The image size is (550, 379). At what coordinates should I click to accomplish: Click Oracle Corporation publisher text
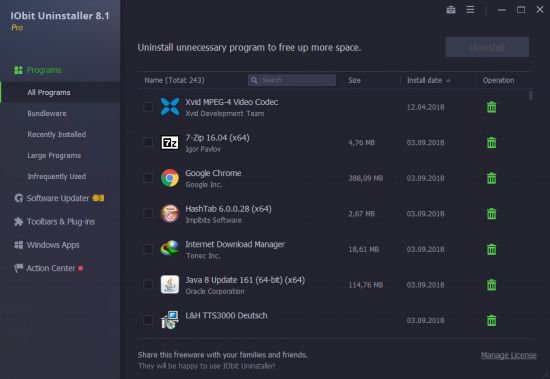(215, 291)
